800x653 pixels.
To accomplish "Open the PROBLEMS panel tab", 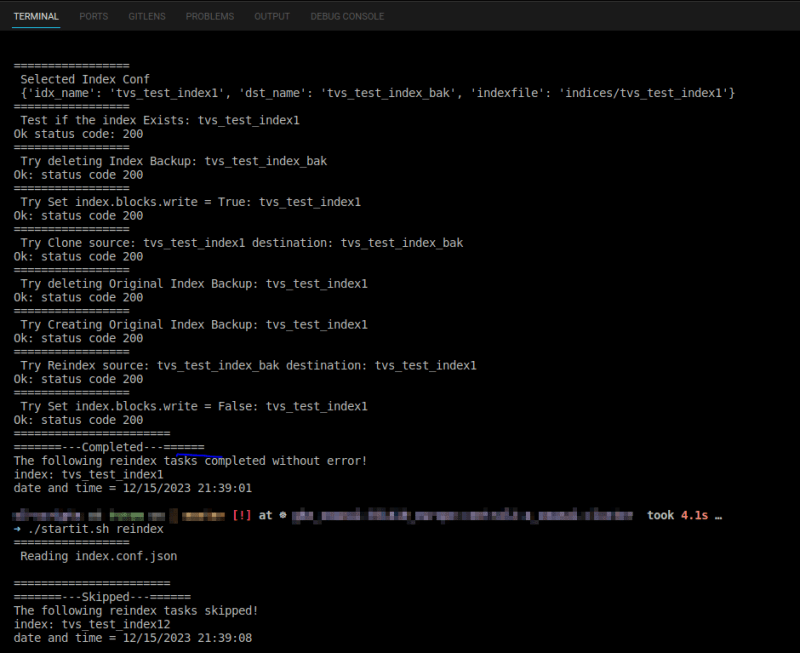I will (x=209, y=16).
